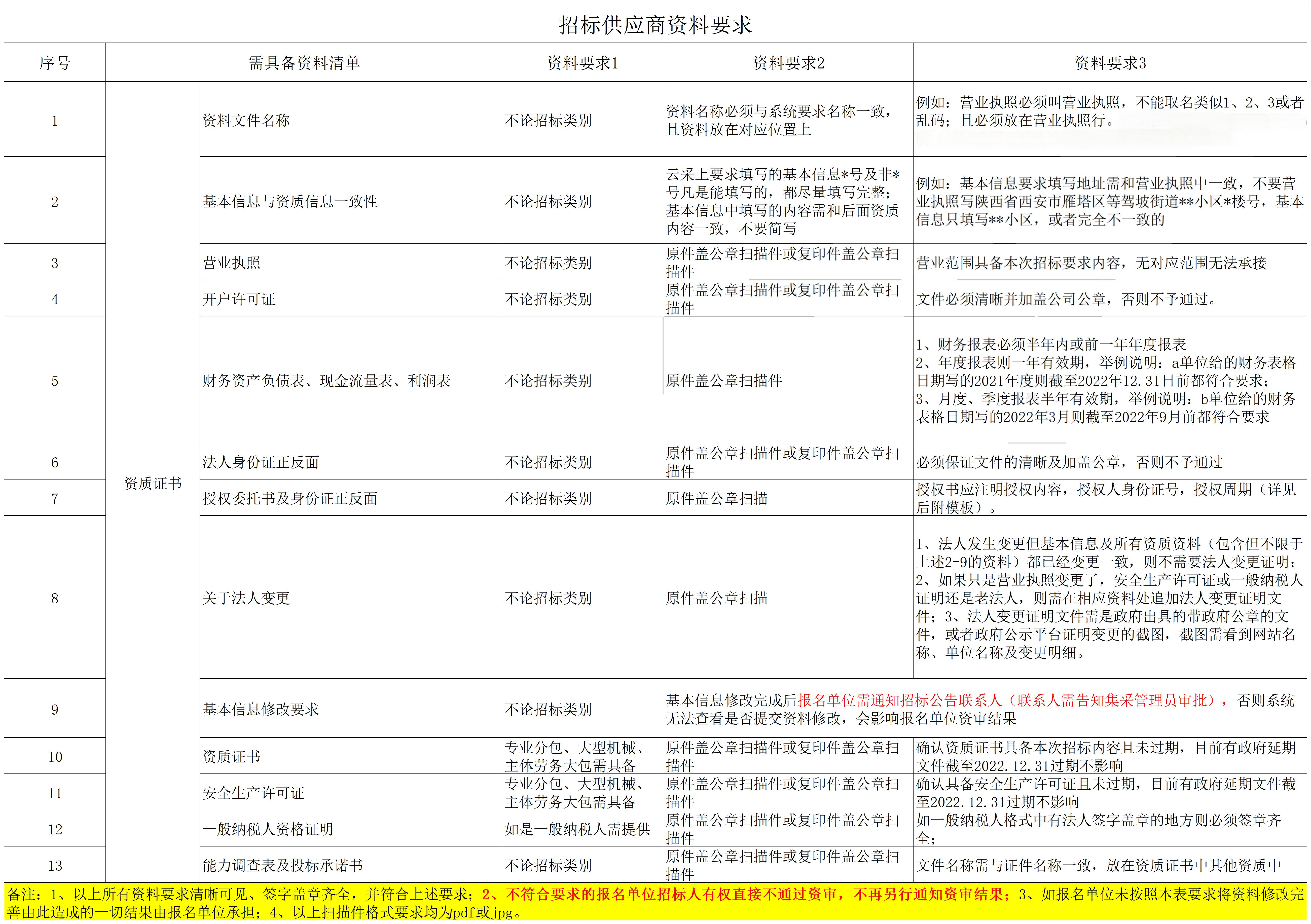The height and width of the screenshot is (924, 1311).
Task: Click the table title 招标供应商资料要求
Action: pyautogui.click(x=655, y=25)
